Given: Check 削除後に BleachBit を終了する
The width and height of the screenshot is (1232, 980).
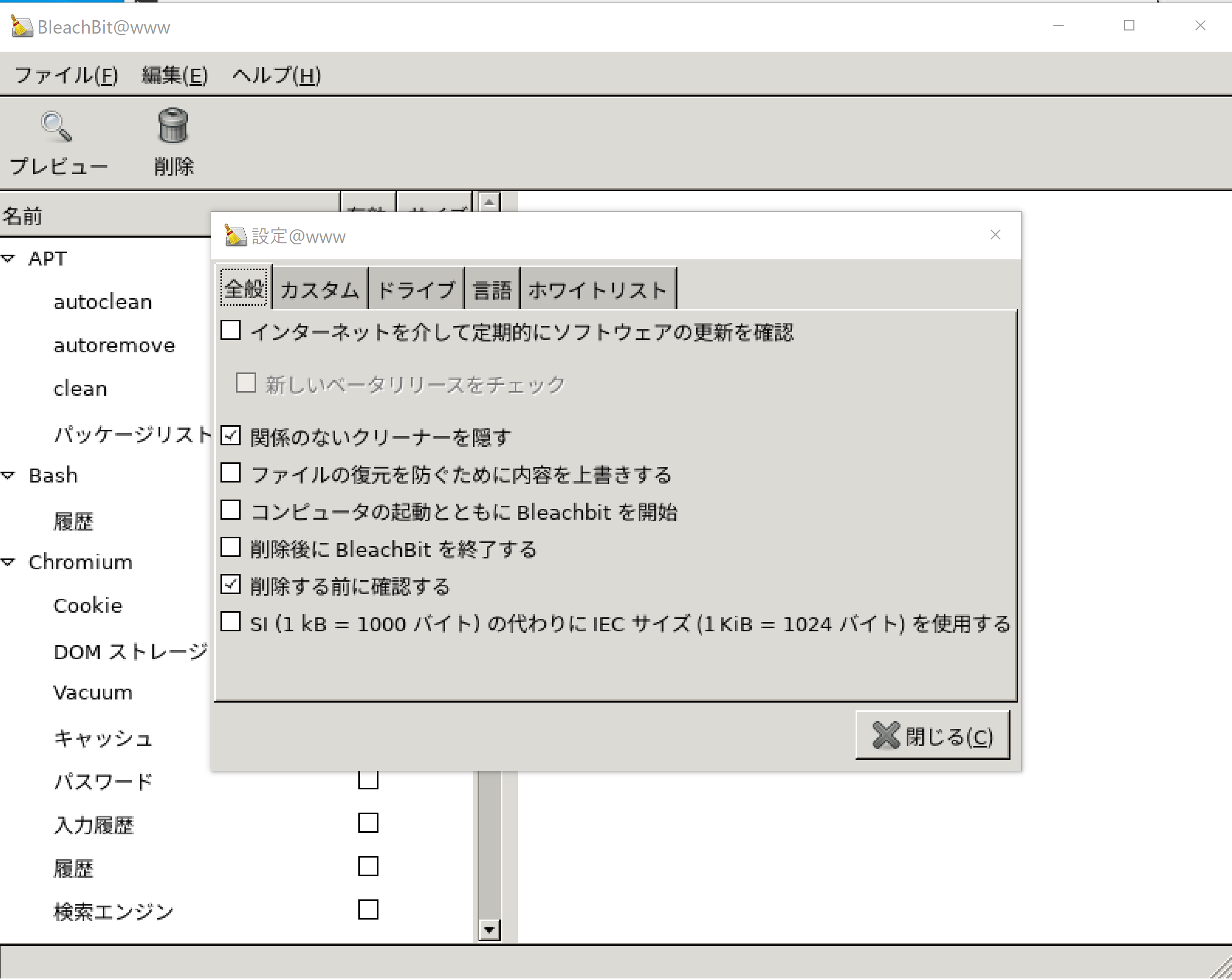Looking at the screenshot, I should [231, 547].
